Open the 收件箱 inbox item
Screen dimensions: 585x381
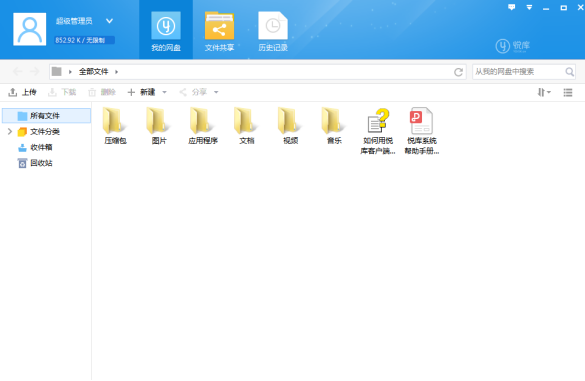click(35, 147)
